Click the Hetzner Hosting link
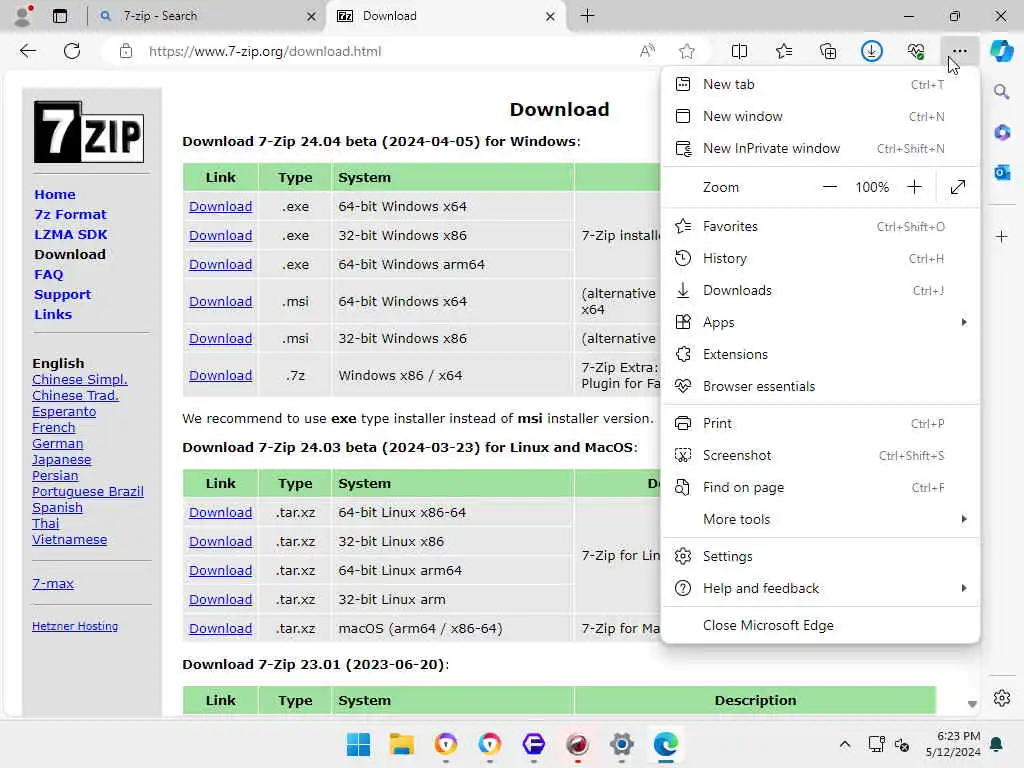1024x768 pixels. [75, 626]
